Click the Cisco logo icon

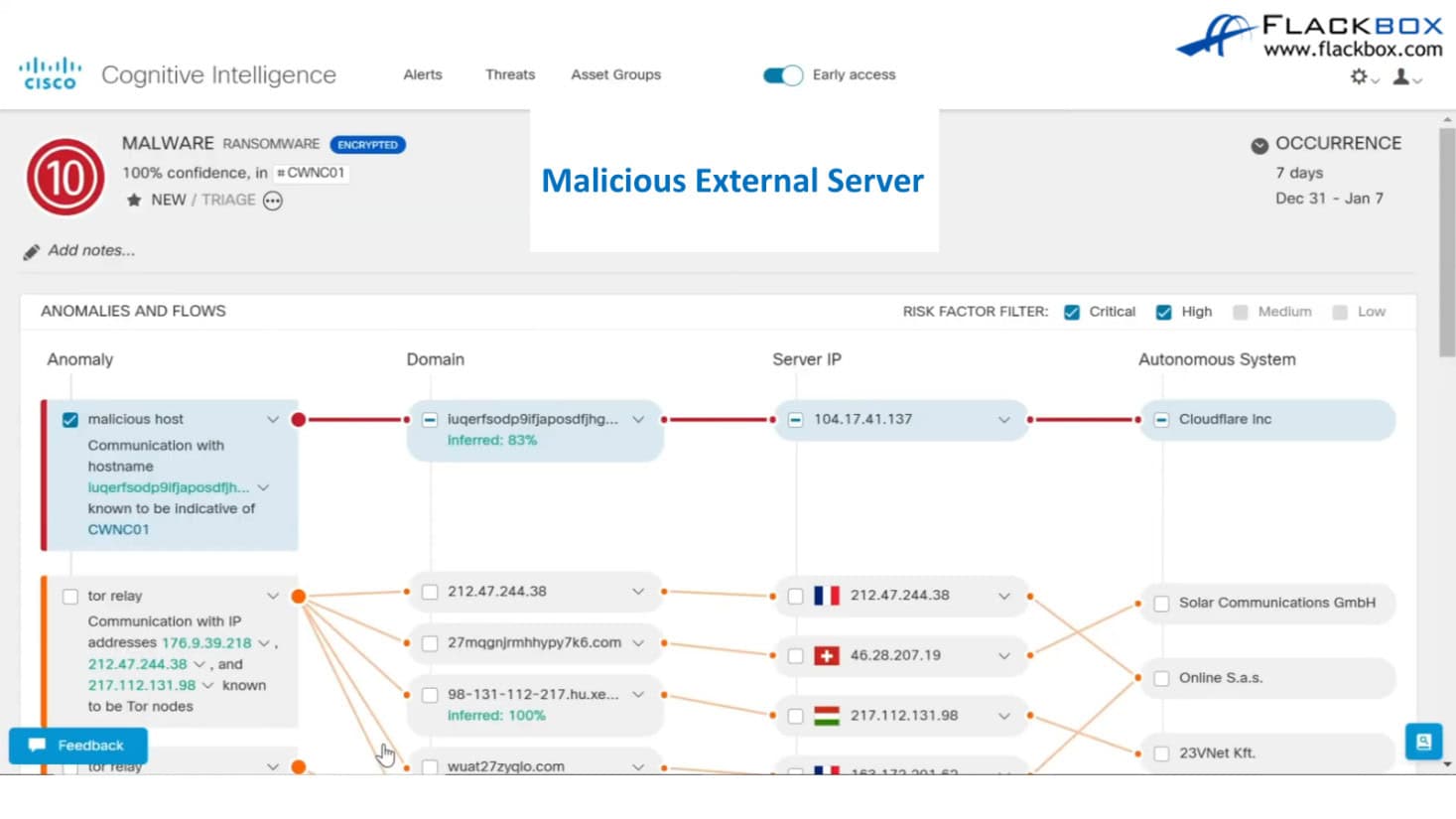pos(49,74)
